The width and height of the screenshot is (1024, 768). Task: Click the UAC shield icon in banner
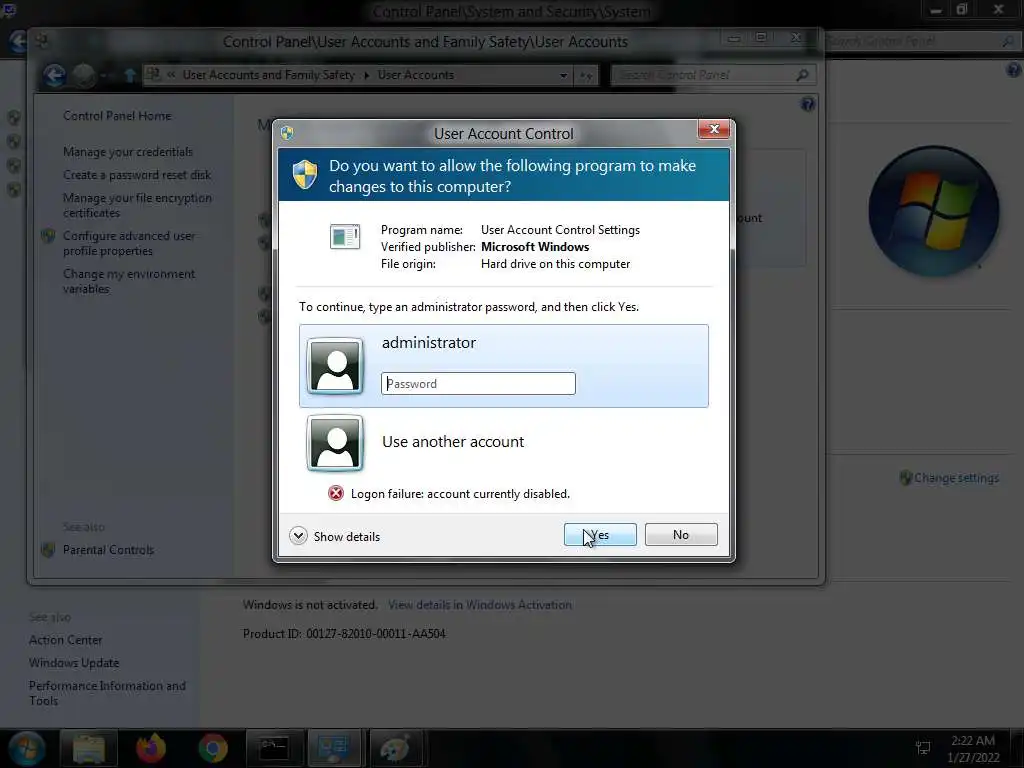(305, 174)
